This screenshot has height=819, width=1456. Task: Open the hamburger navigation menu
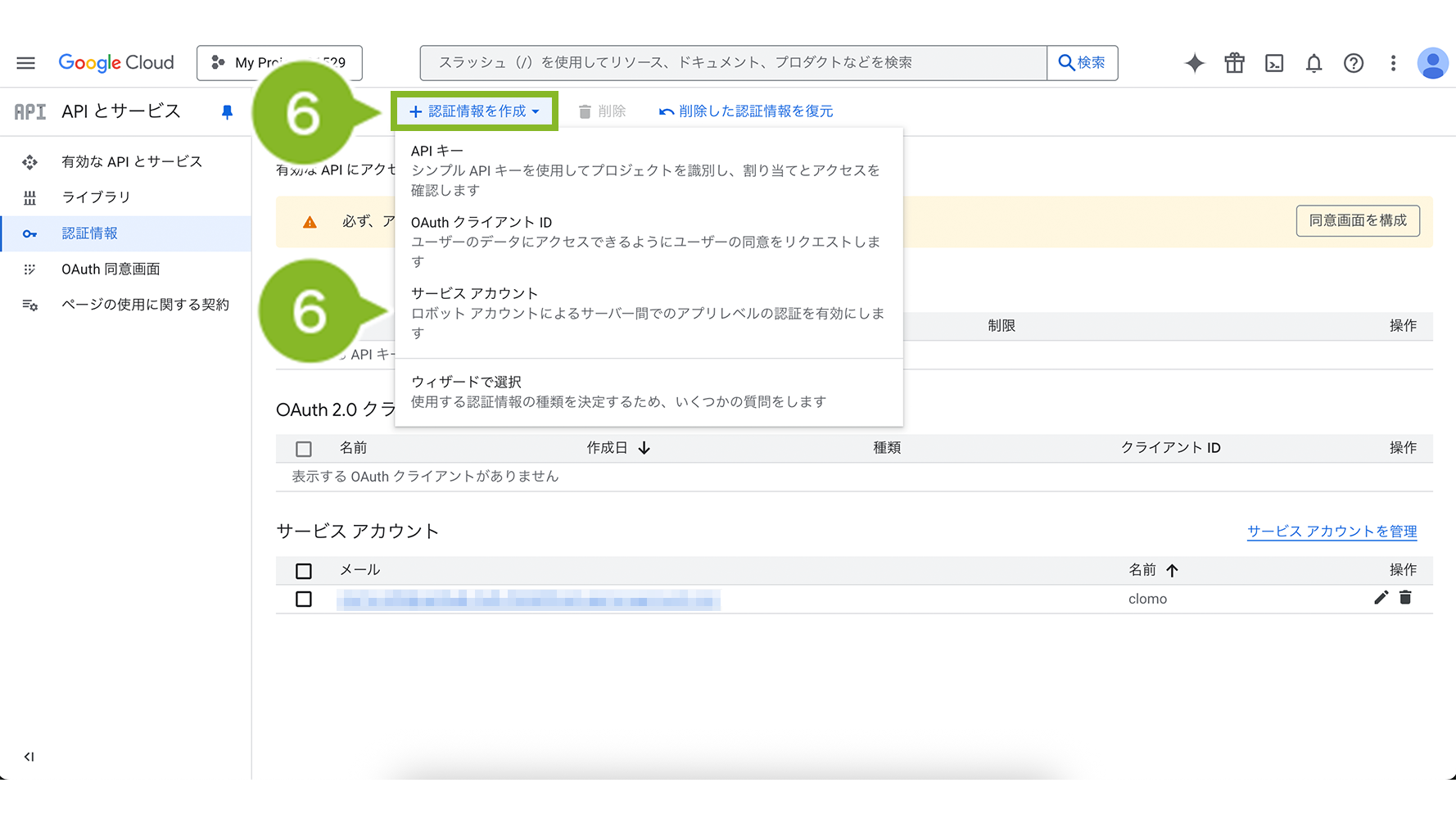coord(25,63)
